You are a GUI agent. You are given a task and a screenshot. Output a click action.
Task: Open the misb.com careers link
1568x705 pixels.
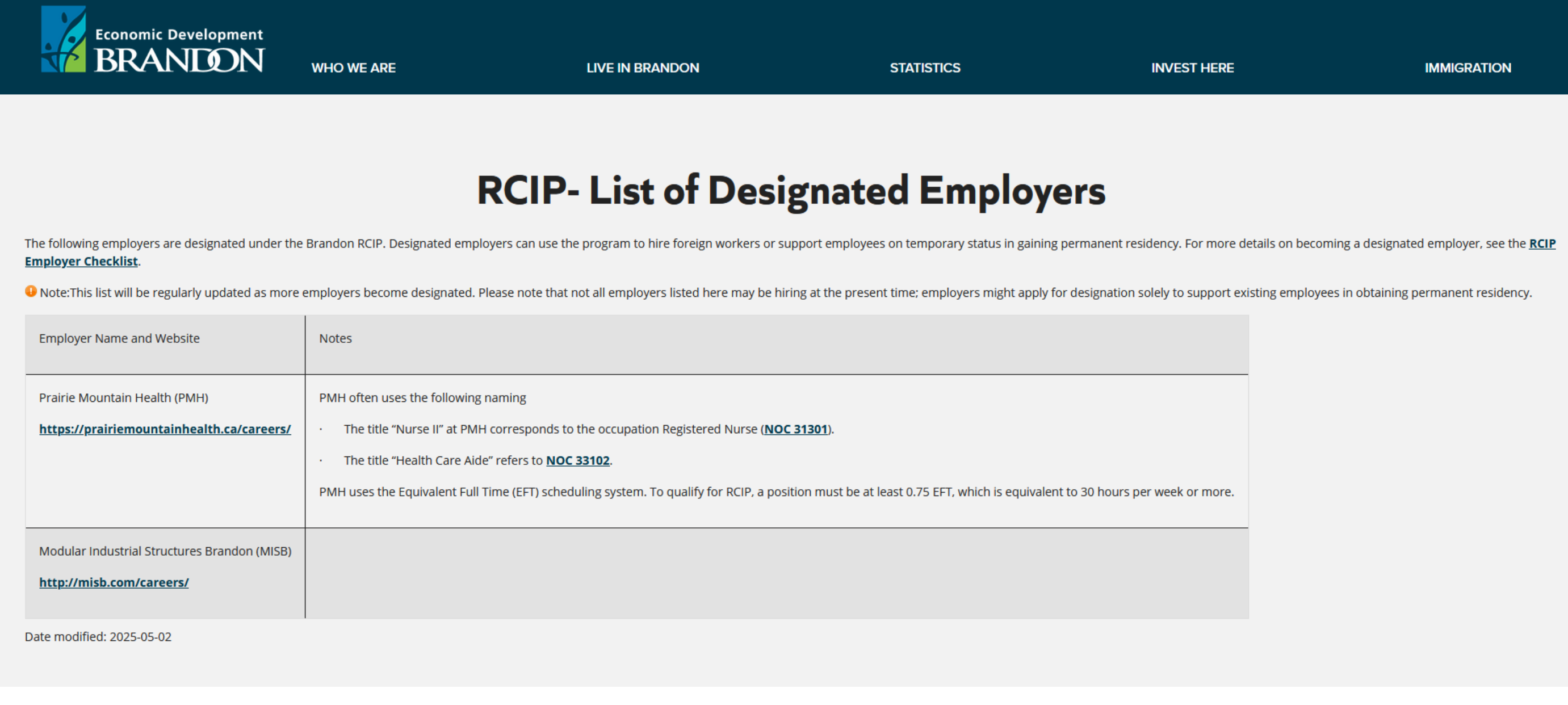114,582
